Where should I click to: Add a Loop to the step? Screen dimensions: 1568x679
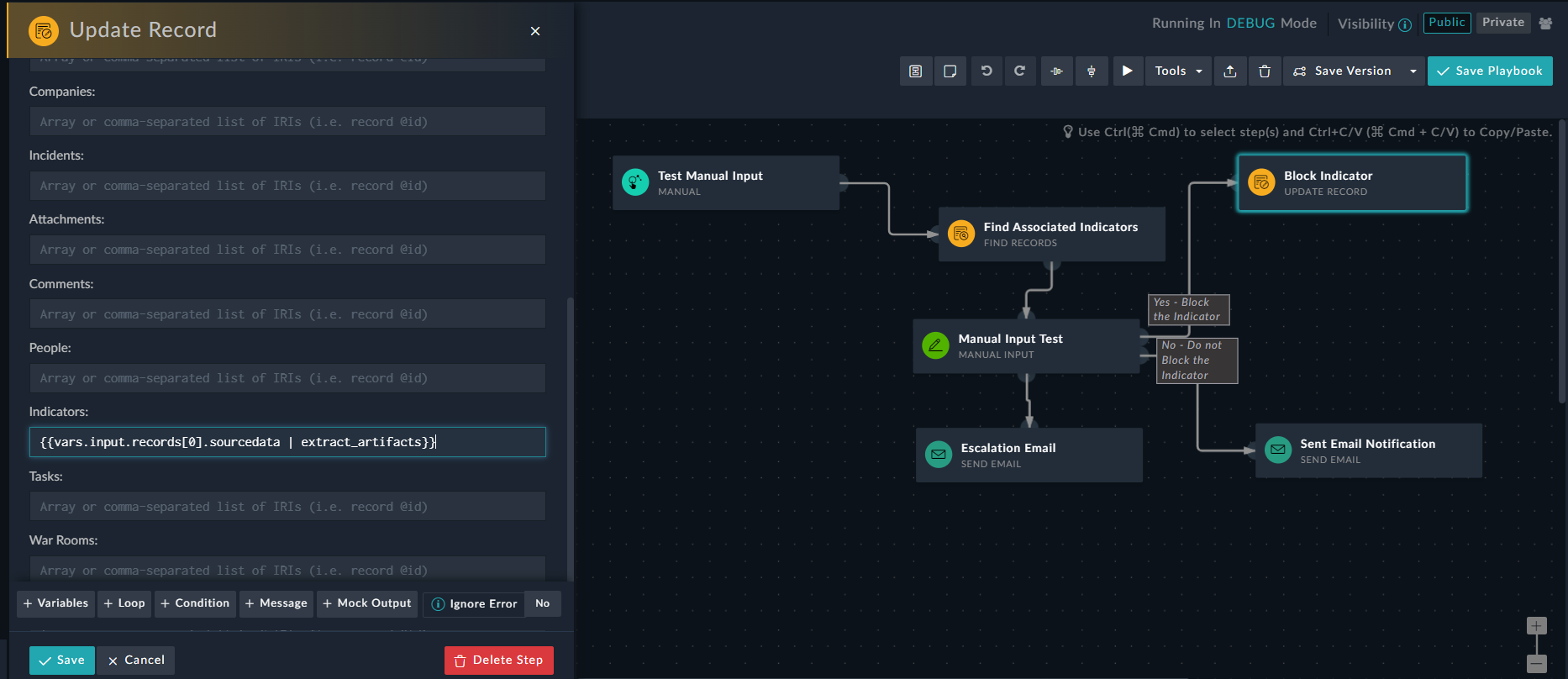(124, 603)
